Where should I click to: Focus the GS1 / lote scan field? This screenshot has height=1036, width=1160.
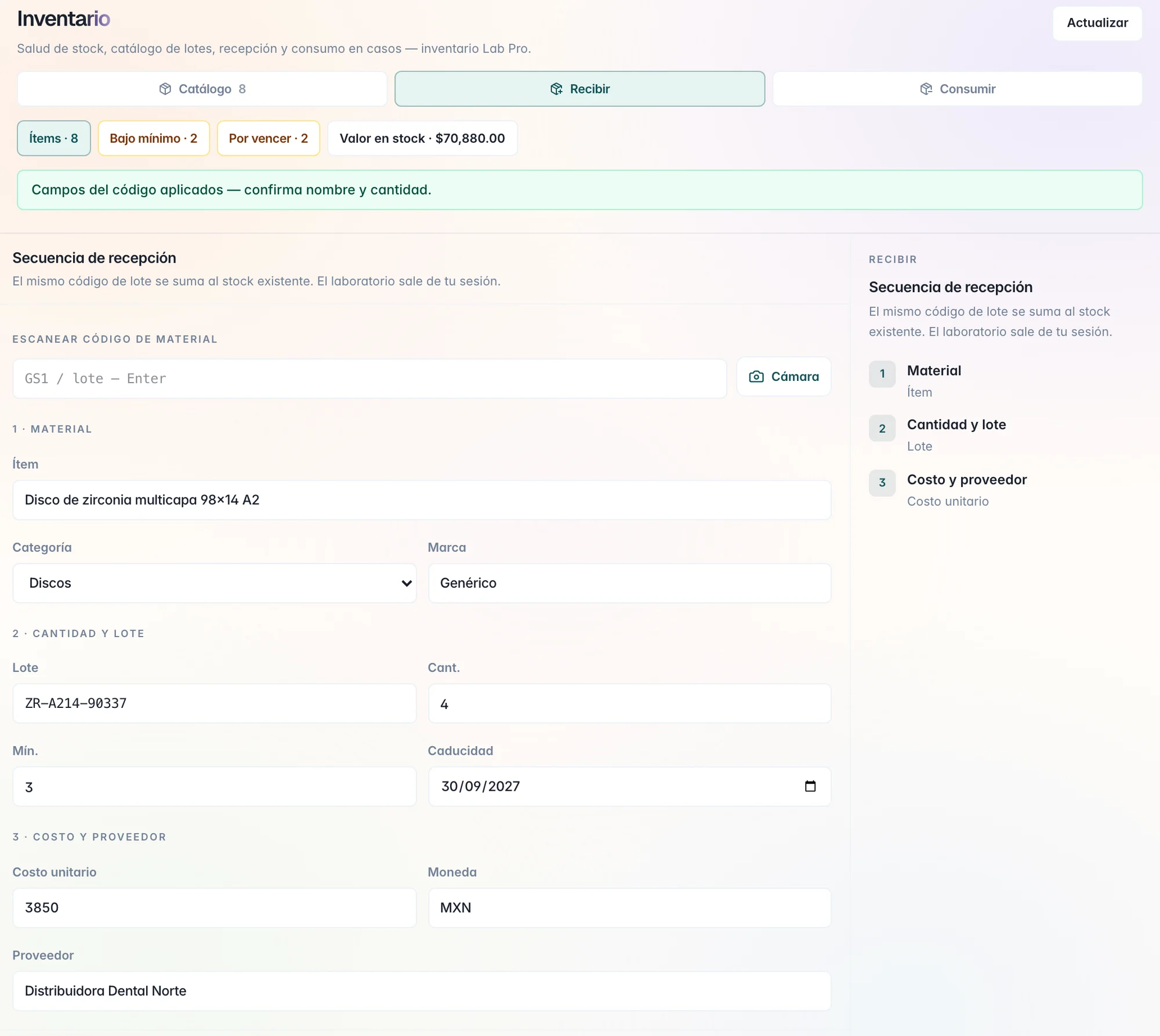369,379
